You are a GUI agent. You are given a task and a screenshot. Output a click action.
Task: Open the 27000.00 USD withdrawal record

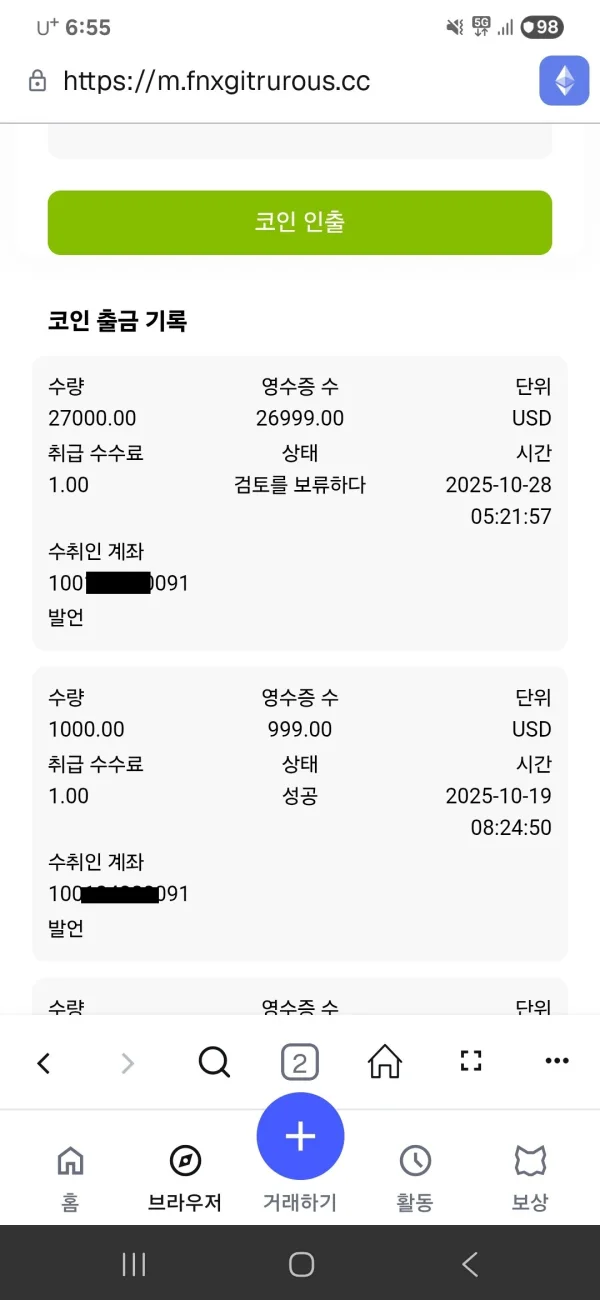point(300,502)
